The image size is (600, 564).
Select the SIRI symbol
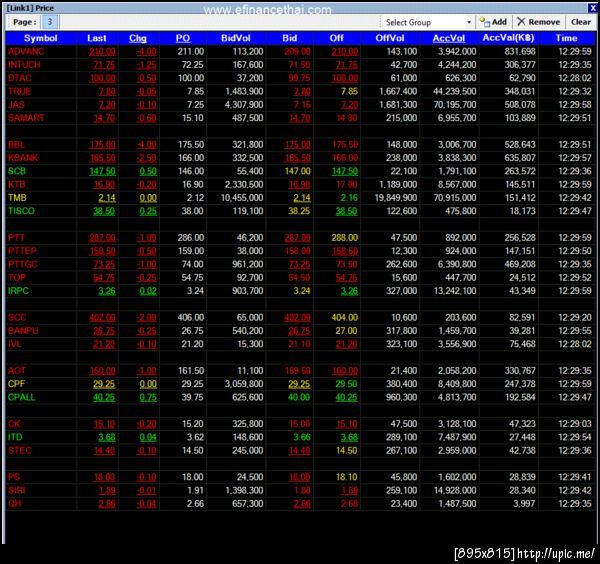[16, 490]
